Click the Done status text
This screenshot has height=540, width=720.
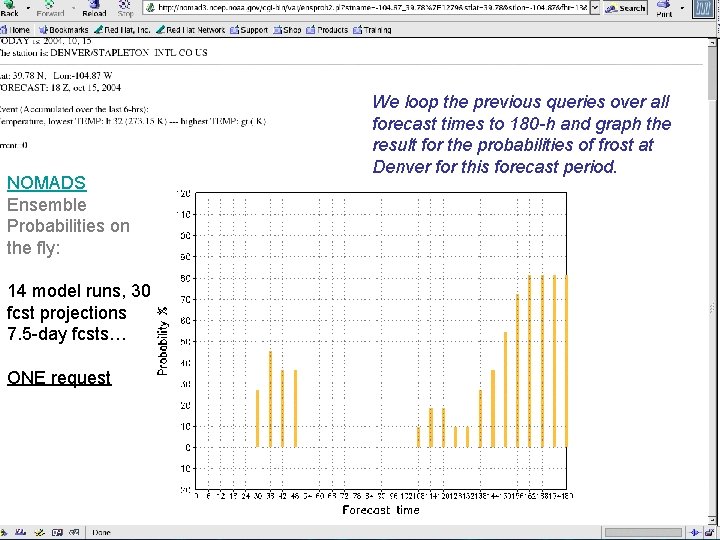point(101,533)
